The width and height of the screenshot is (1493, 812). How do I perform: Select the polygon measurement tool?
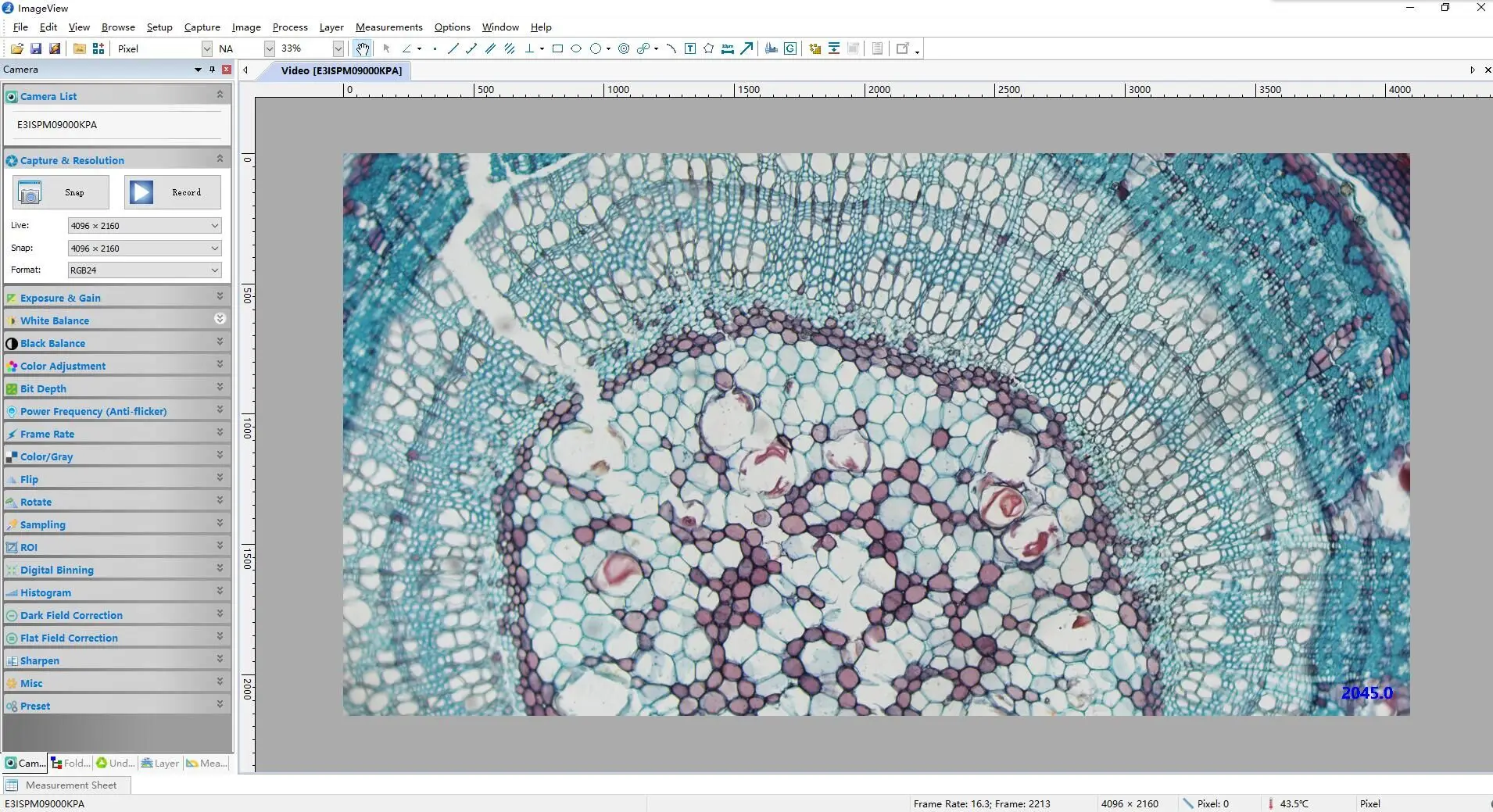tap(708, 48)
